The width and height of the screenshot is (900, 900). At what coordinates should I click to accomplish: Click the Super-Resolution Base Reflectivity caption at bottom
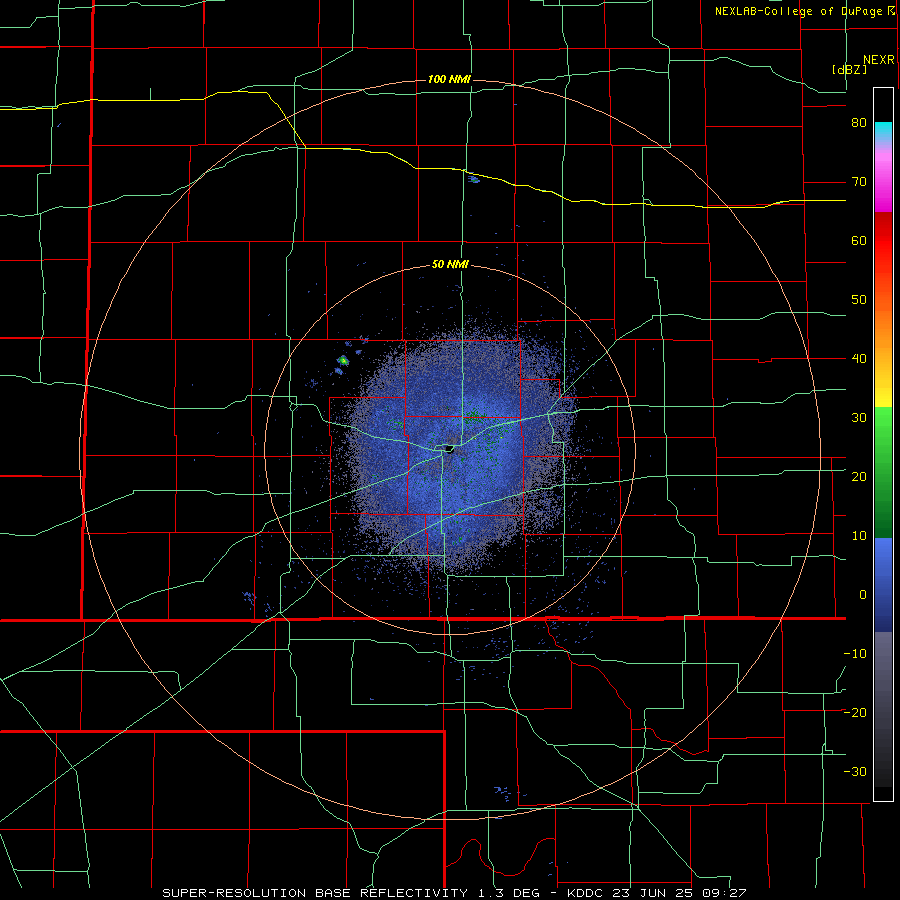(x=455, y=893)
